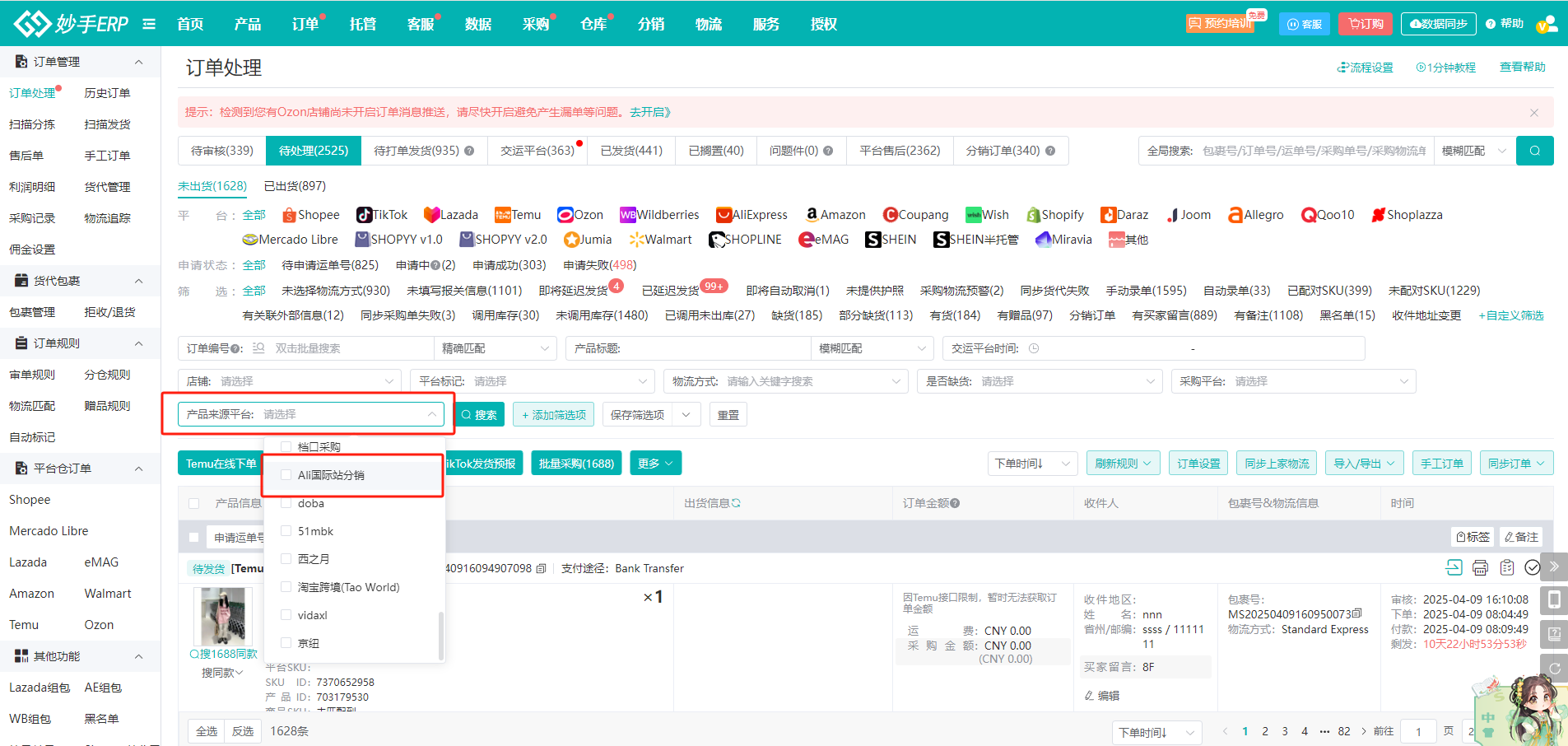1568x746 pixels.
Task: Click the 添加筛选项 button
Action: tap(554, 414)
